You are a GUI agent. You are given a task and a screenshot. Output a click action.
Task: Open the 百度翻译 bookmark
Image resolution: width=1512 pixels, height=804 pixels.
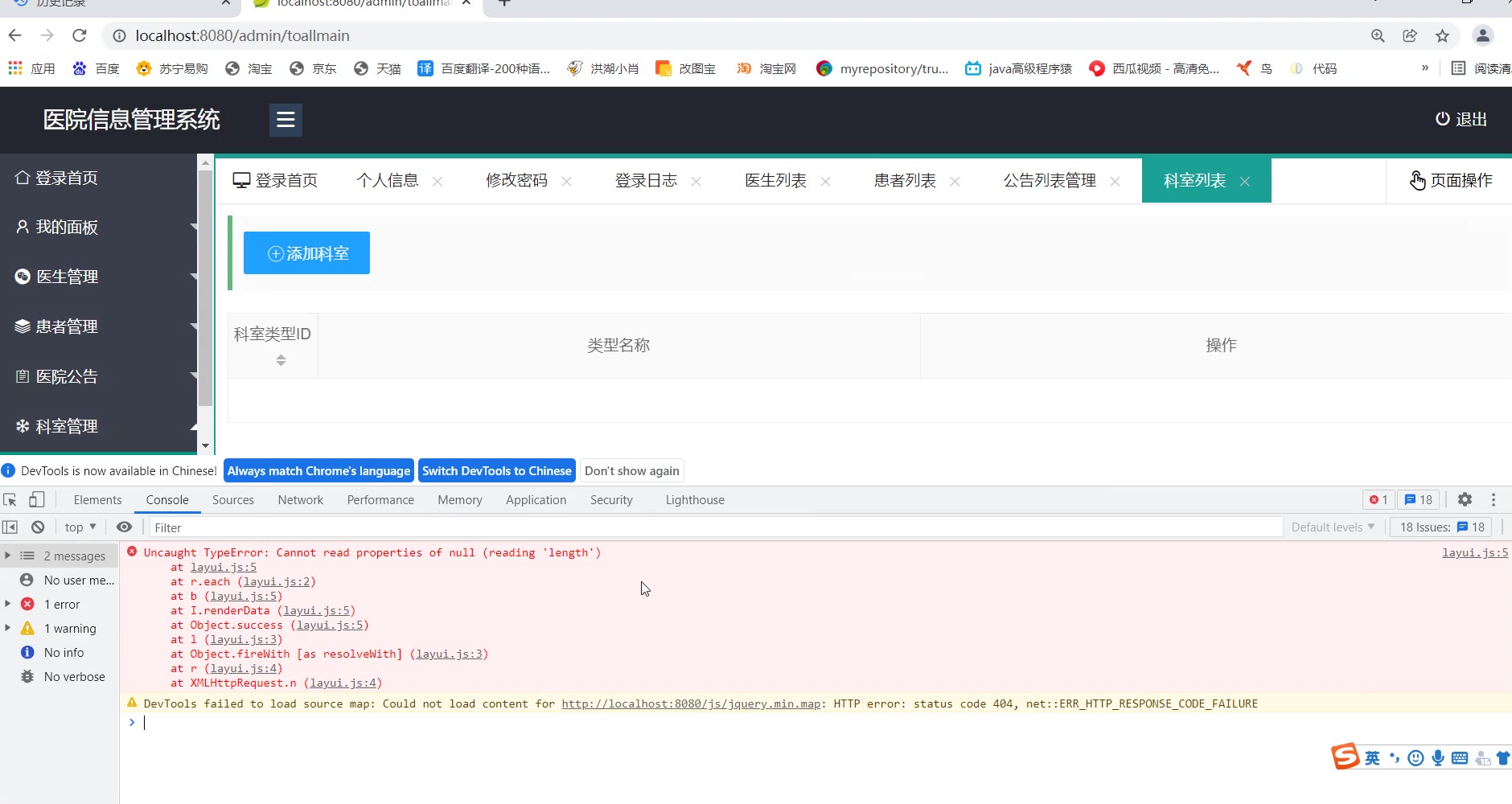pyautogui.click(x=483, y=68)
